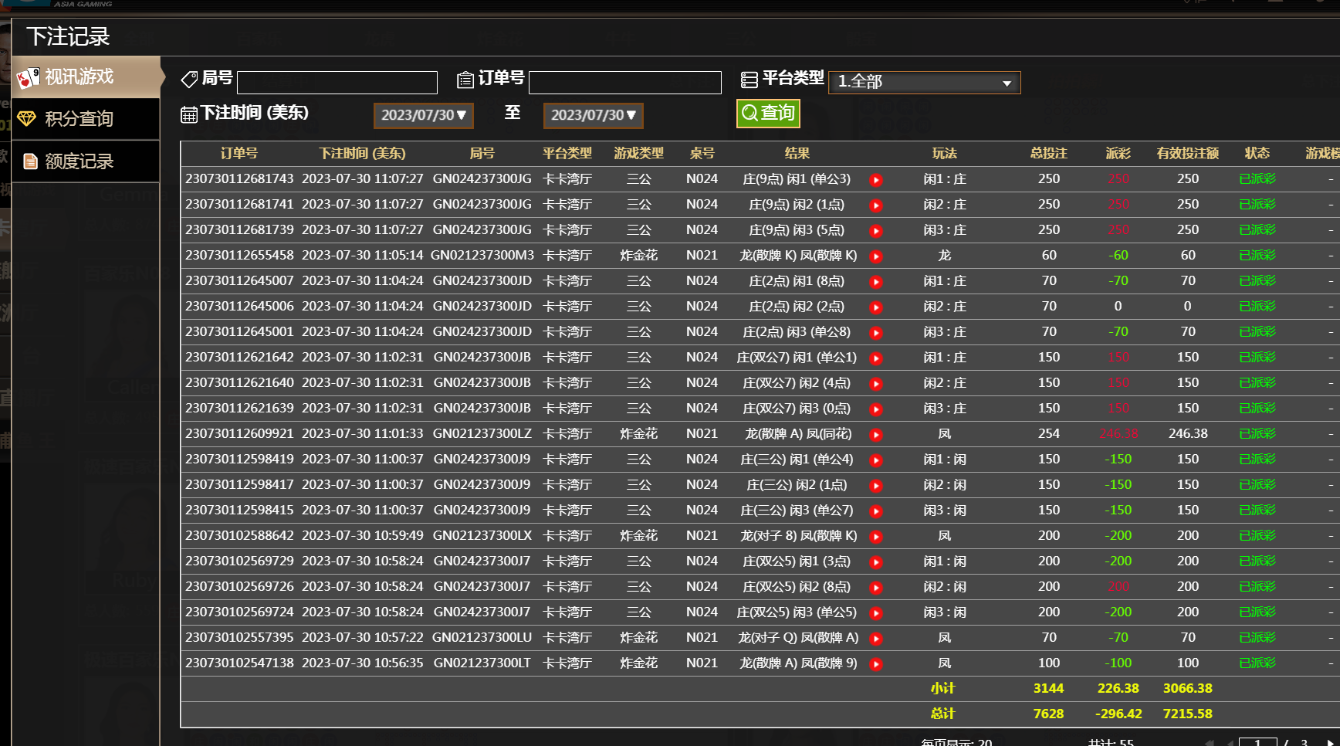The height and width of the screenshot is (746, 1340).
Task: Play replay video for order 230730112681739
Action: click(876, 231)
